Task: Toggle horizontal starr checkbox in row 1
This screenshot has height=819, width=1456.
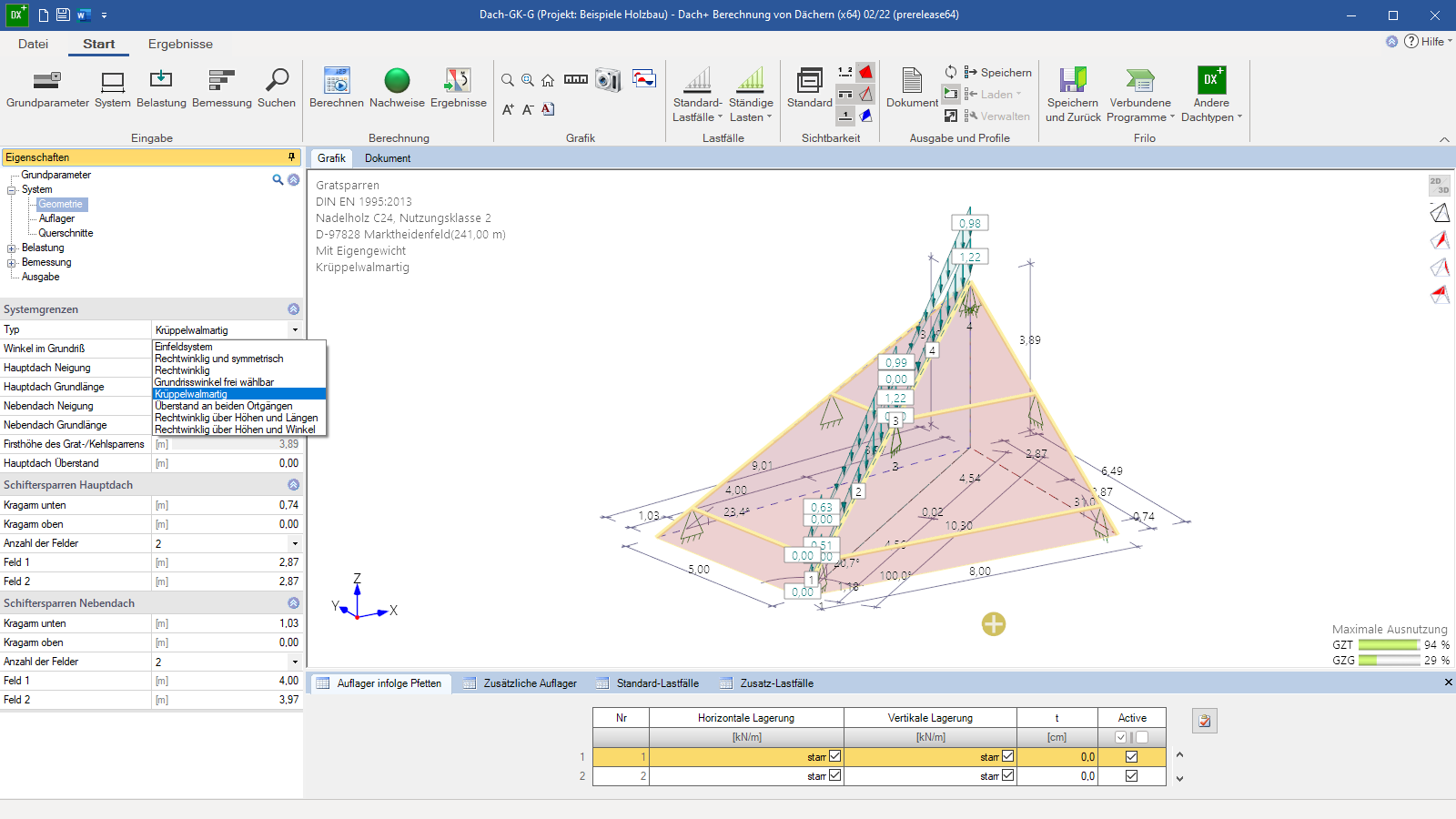Action: pos(835,756)
